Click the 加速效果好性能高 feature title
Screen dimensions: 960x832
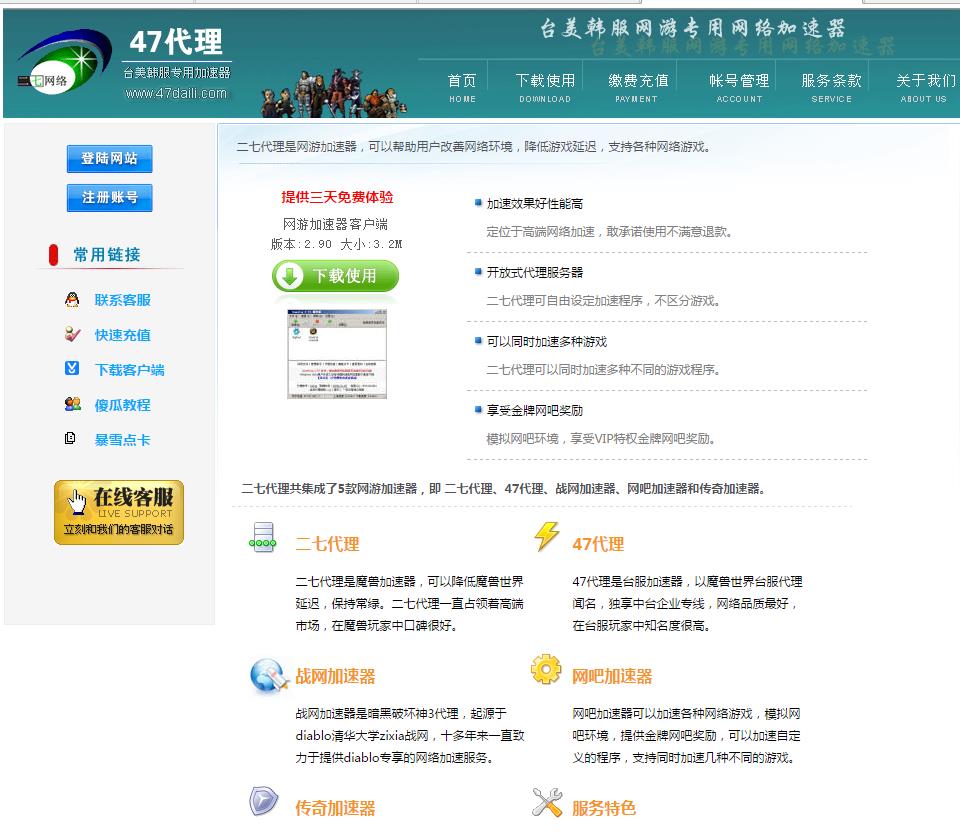[x=534, y=203]
